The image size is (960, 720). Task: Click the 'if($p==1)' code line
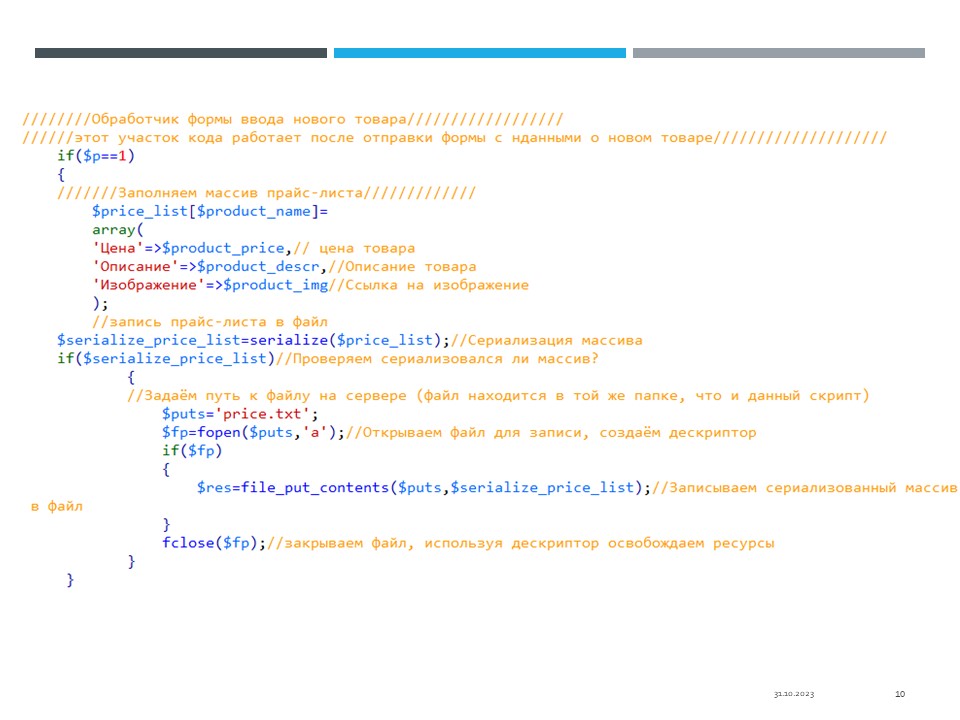(x=95, y=156)
